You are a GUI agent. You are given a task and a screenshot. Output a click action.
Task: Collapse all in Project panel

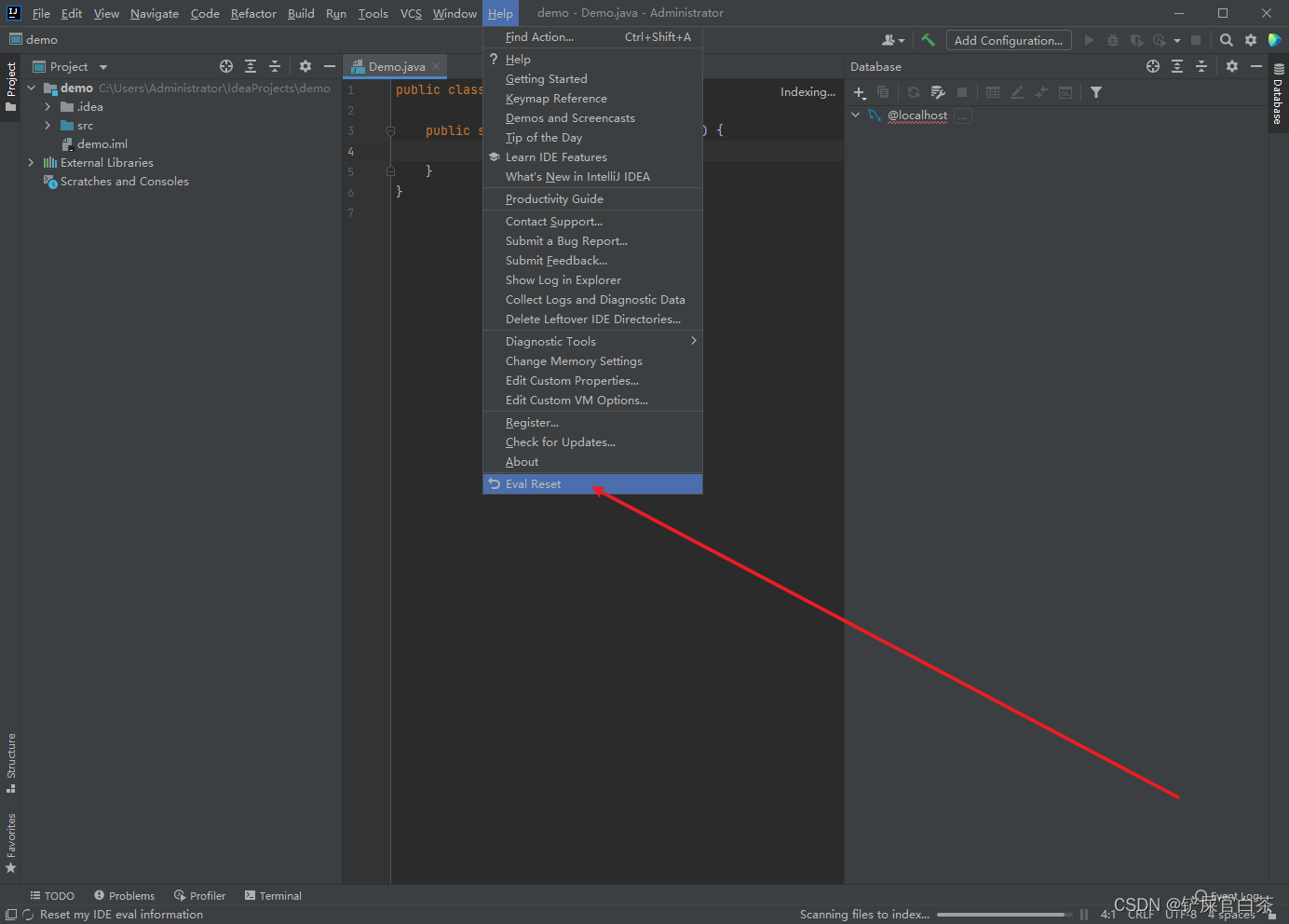click(x=275, y=66)
